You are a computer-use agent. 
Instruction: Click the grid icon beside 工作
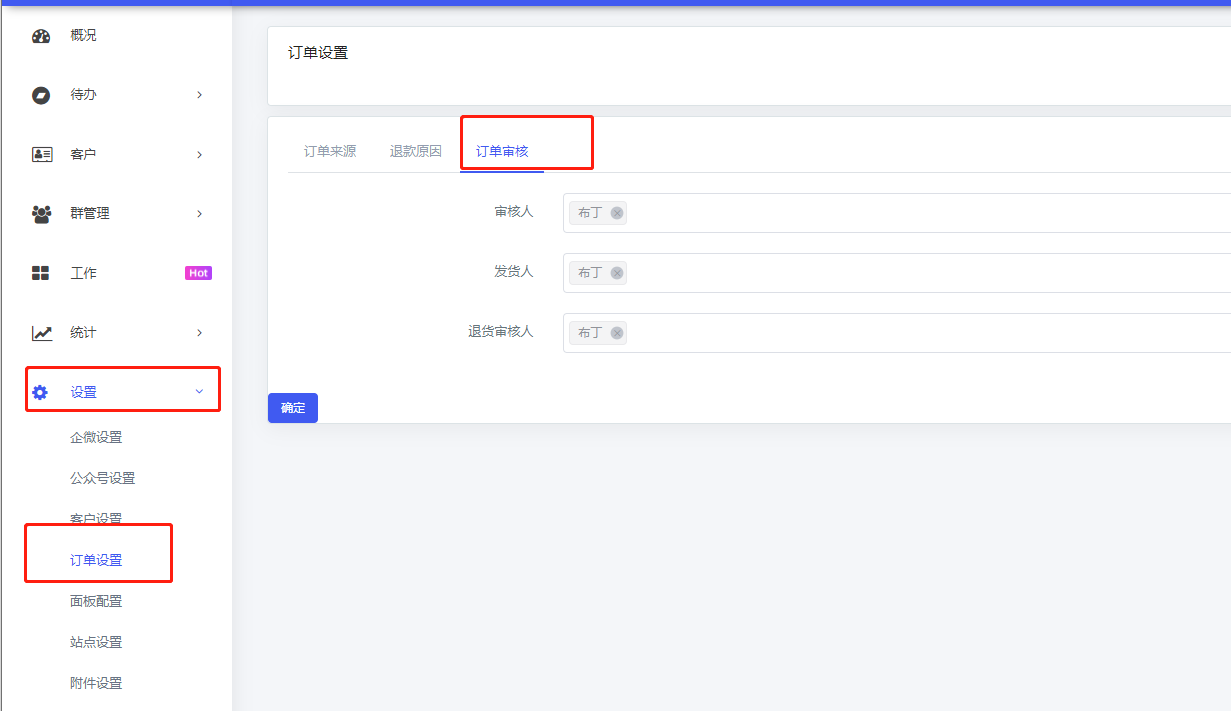pos(41,273)
